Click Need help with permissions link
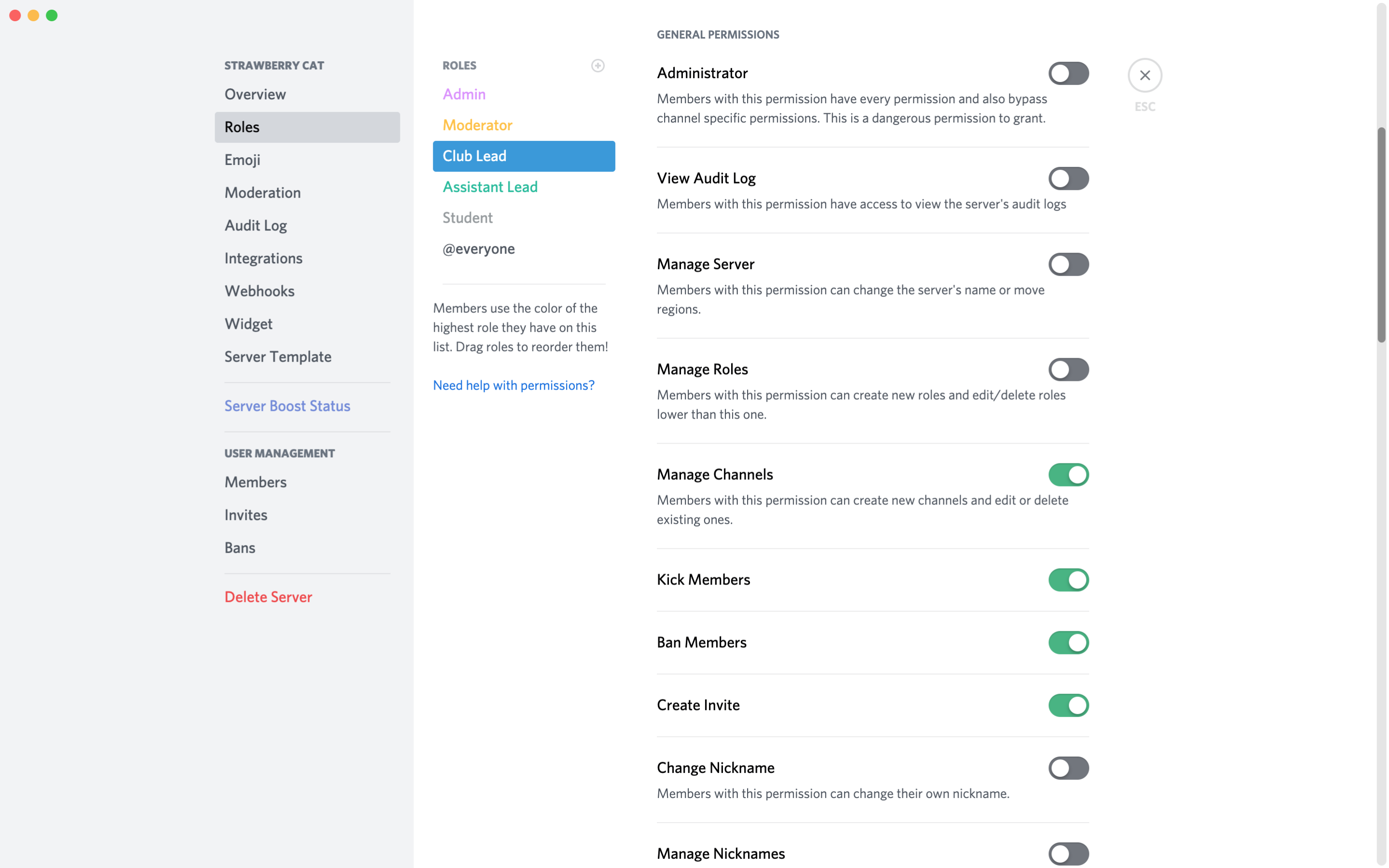 [x=513, y=384]
